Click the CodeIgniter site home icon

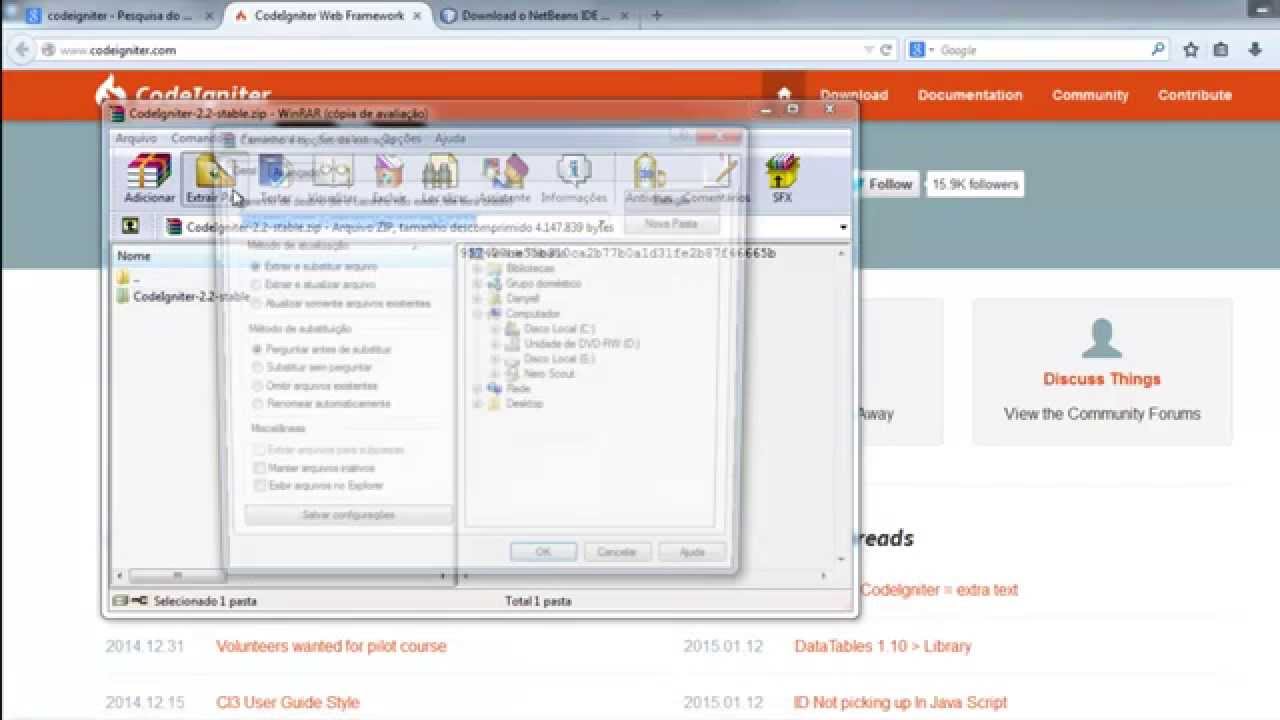coord(784,95)
